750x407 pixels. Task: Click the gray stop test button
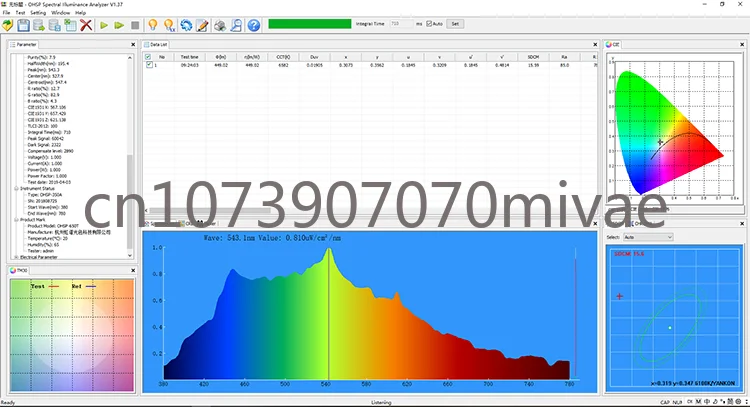click(135, 25)
